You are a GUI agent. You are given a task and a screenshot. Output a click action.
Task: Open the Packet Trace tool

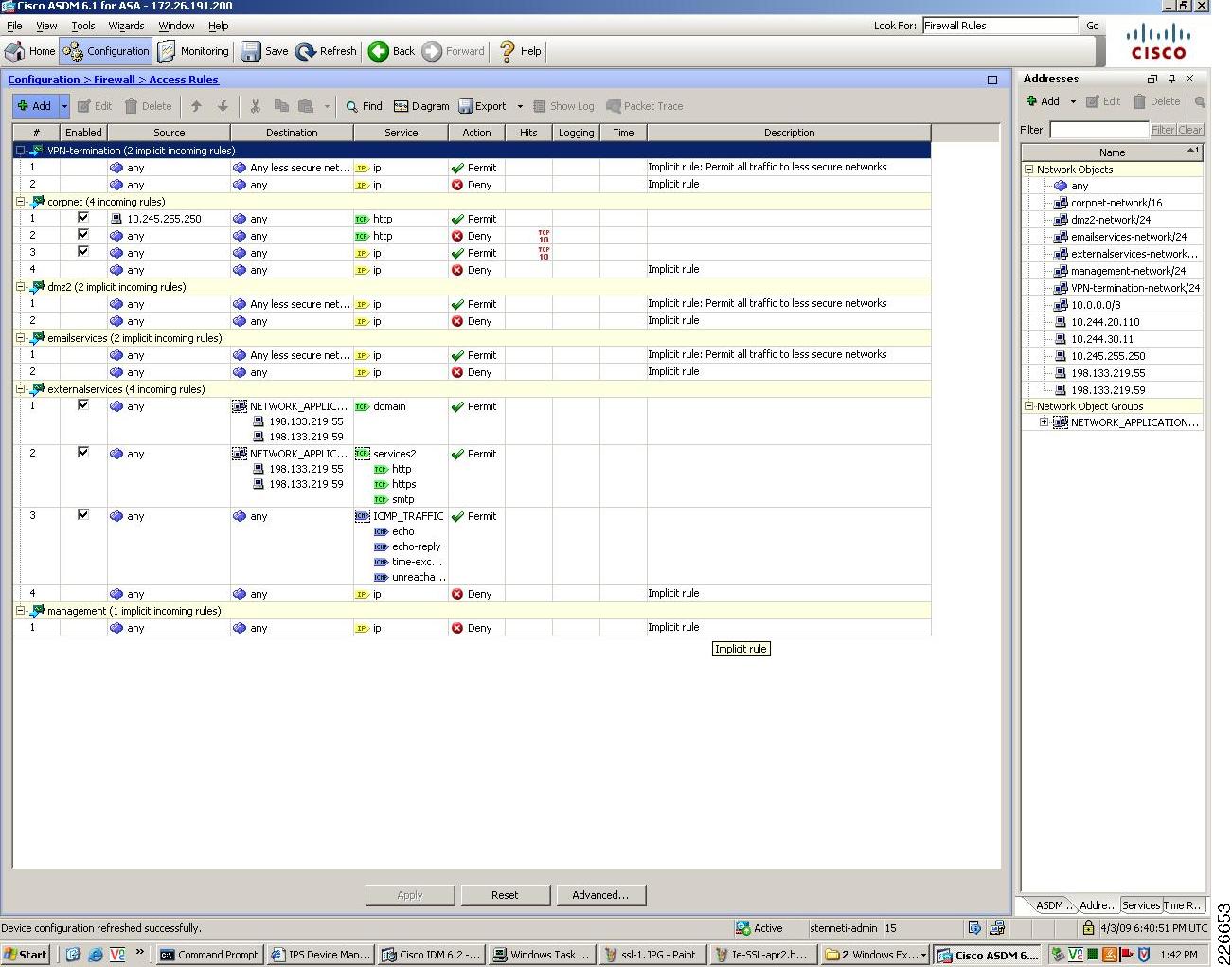click(645, 106)
